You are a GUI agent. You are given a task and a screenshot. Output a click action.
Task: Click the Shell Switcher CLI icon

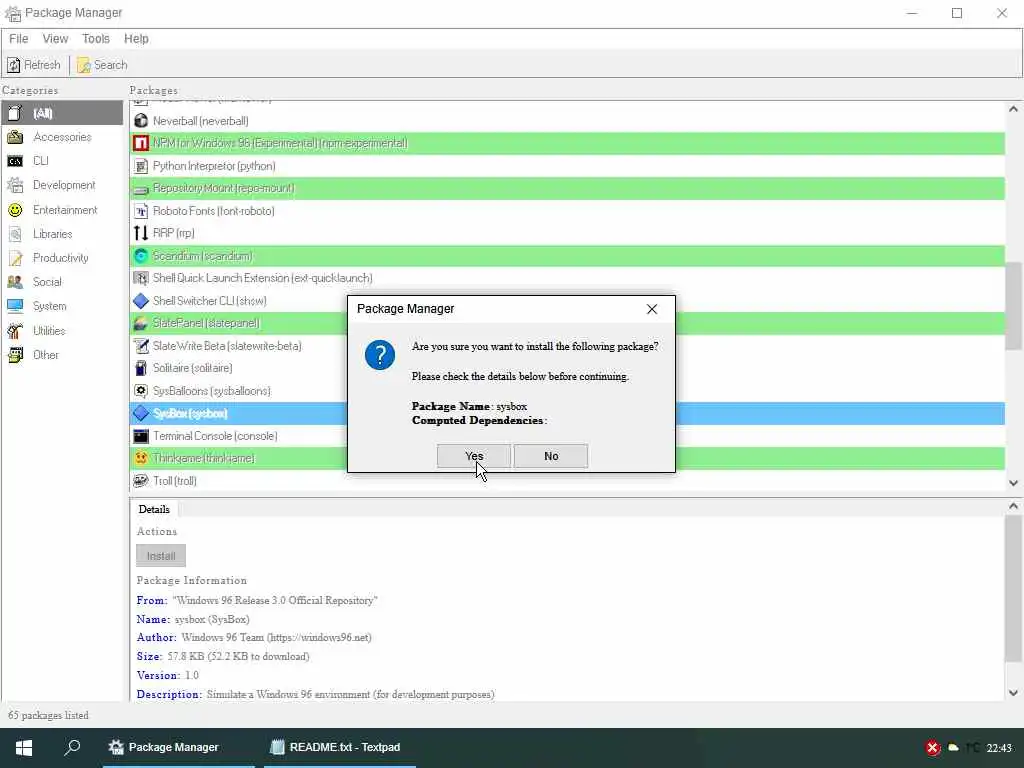click(x=140, y=301)
